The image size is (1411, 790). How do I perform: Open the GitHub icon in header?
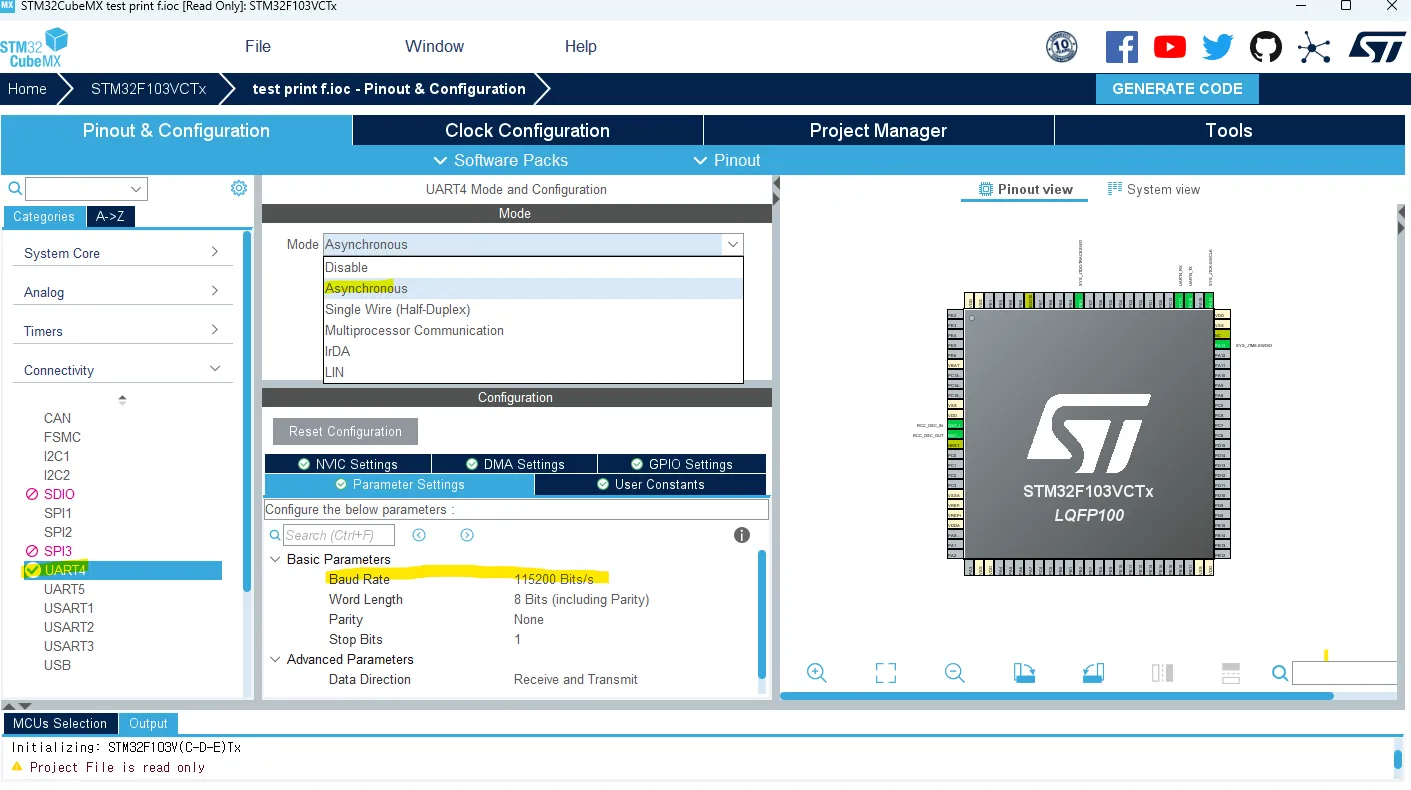point(1266,47)
